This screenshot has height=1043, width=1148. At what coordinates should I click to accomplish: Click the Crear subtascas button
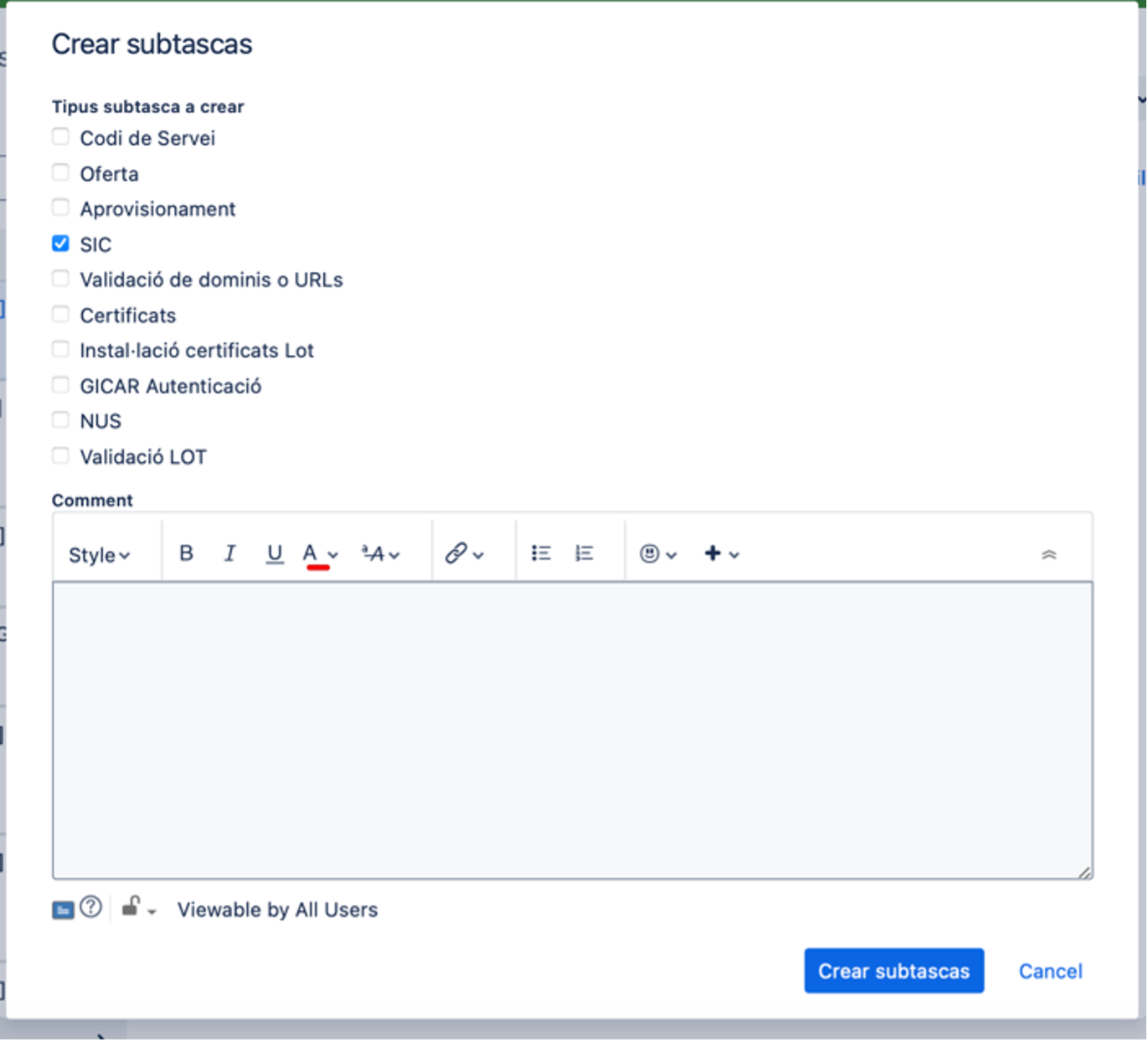point(893,971)
